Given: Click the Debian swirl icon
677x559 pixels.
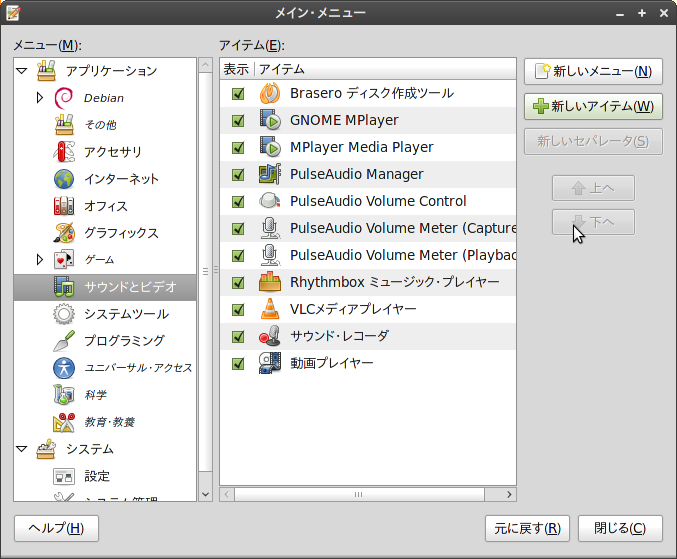Looking at the screenshot, I should [x=64, y=98].
